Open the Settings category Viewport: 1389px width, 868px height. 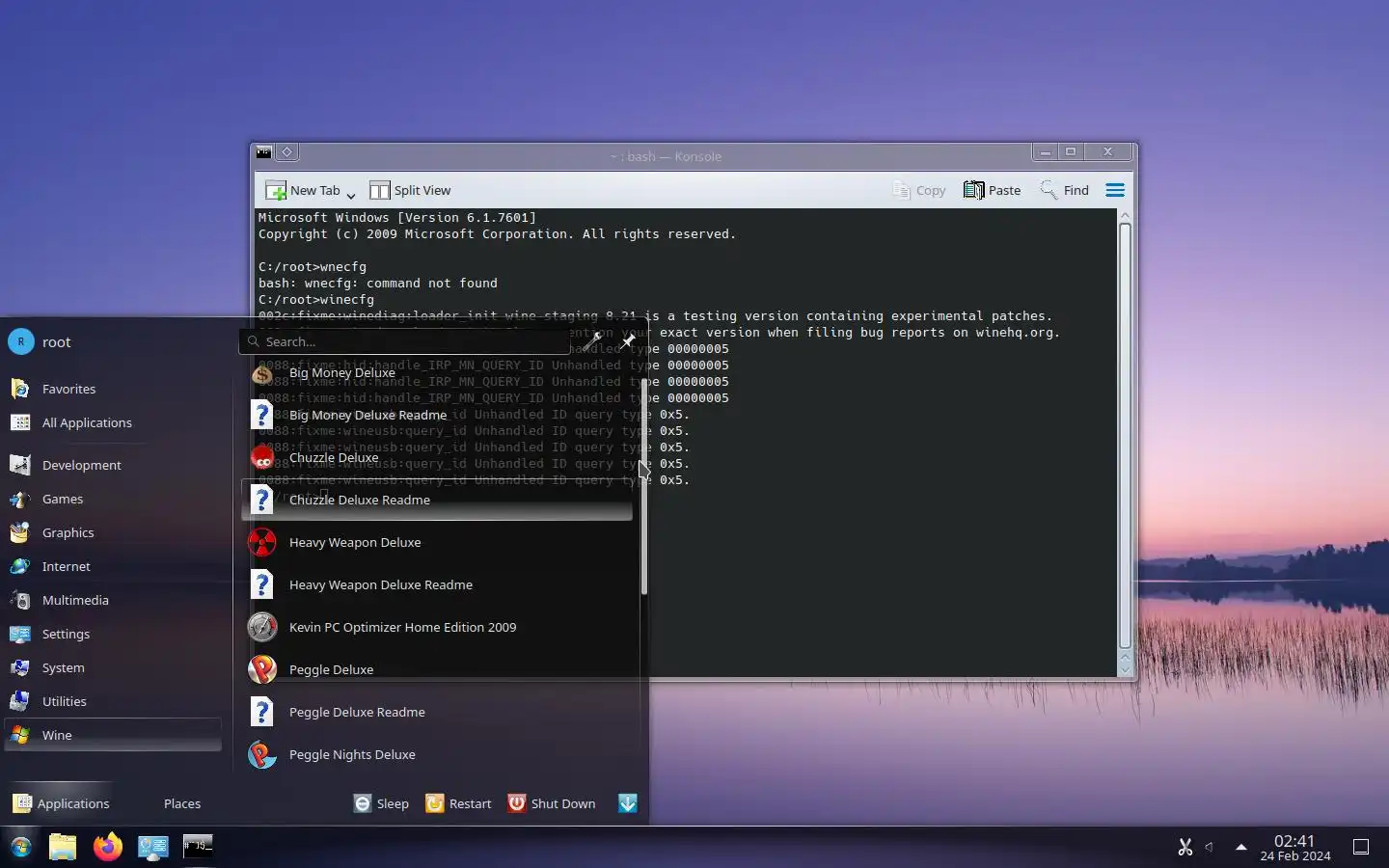coord(114,634)
